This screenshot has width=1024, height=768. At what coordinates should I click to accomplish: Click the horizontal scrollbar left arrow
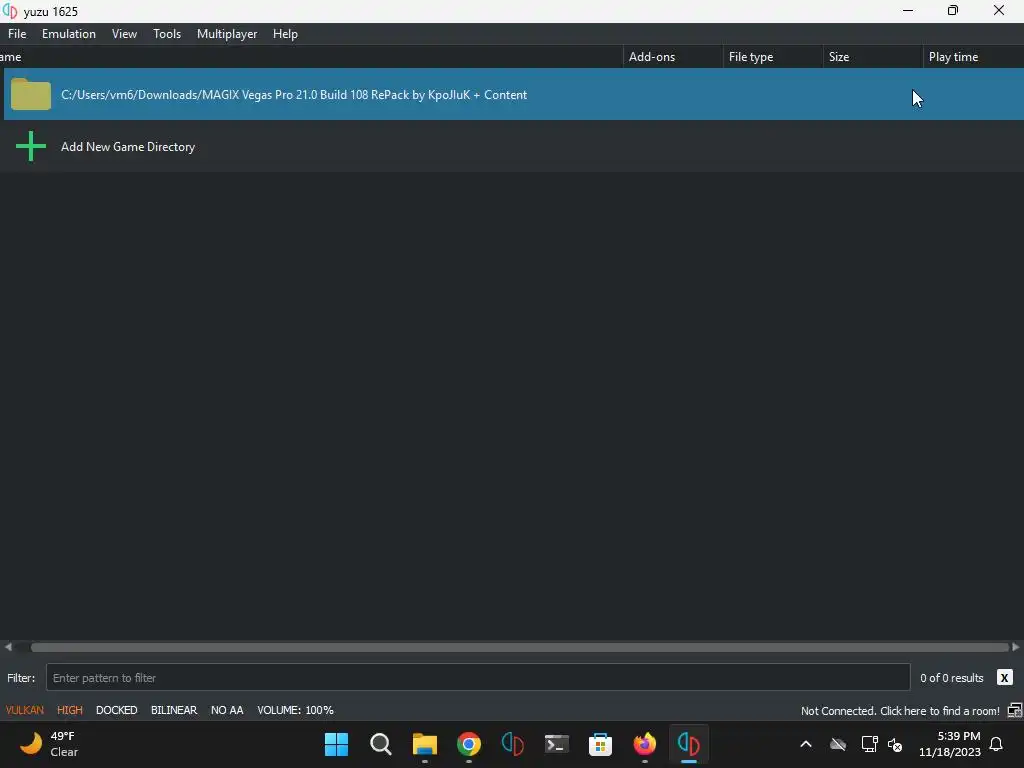click(x=8, y=647)
